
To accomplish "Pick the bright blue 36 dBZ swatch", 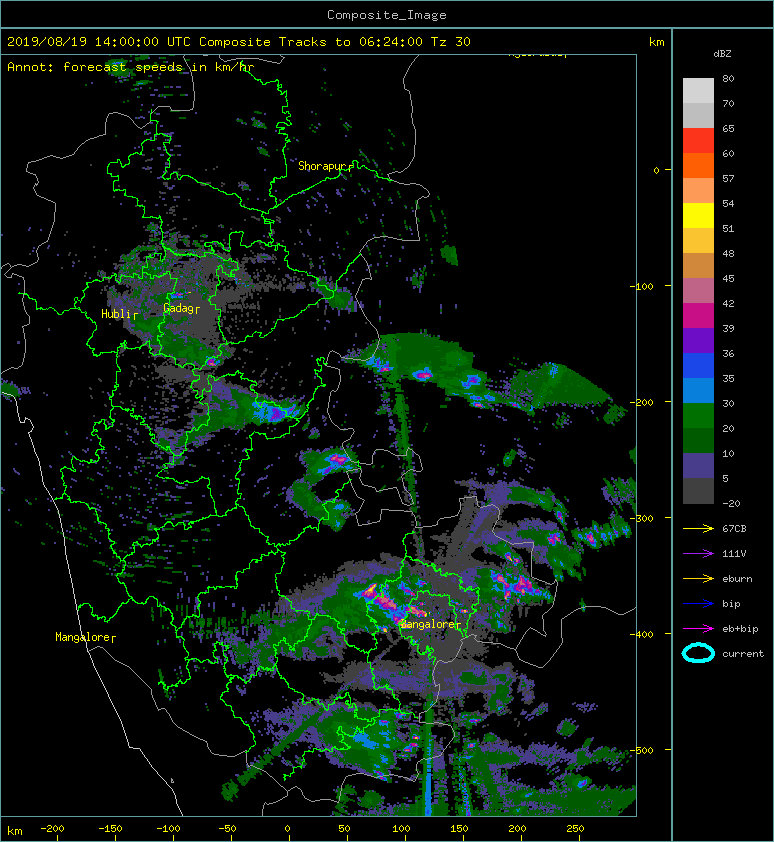I will click(x=698, y=365).
